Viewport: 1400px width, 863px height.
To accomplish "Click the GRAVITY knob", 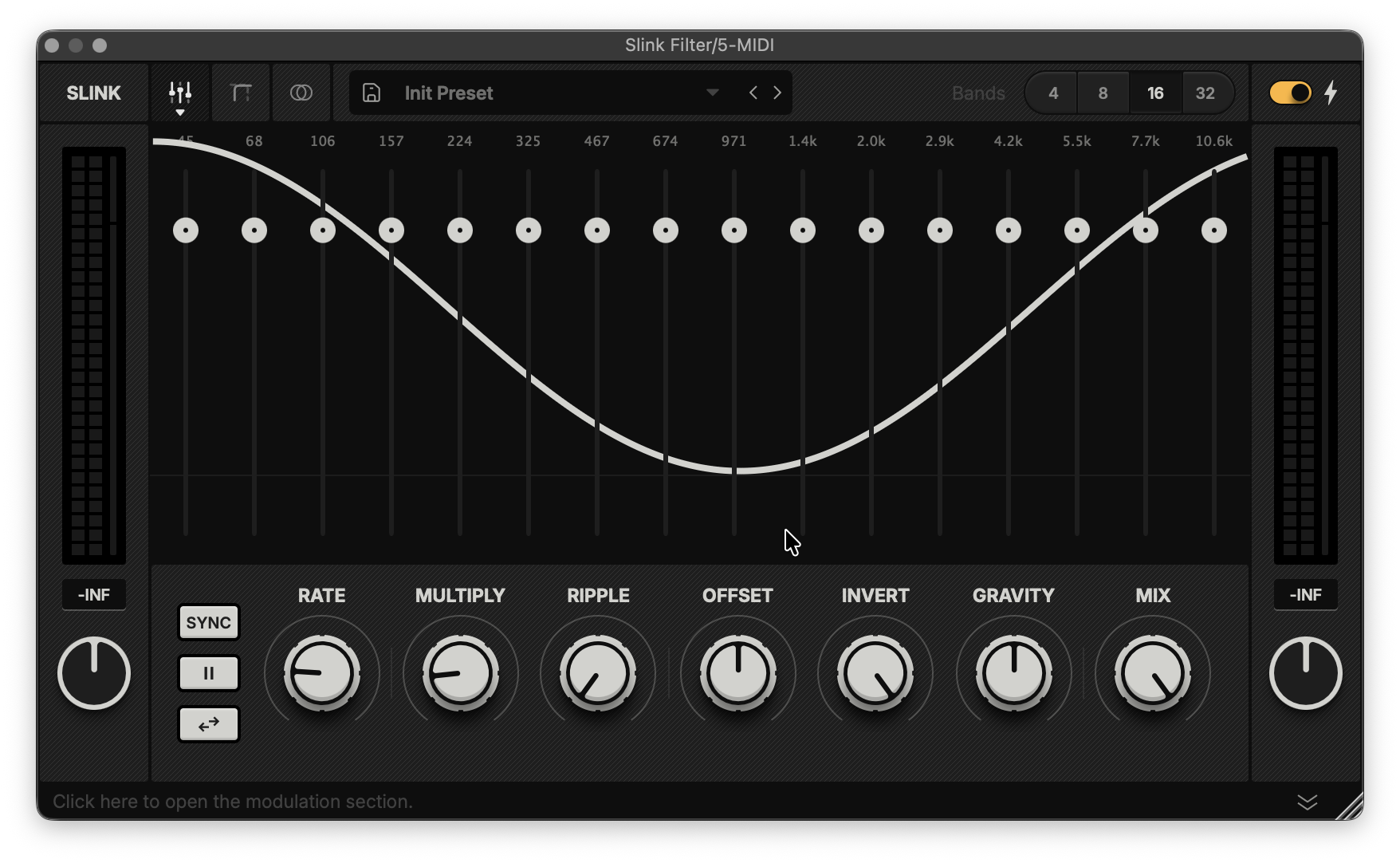I will [x=1014, y=673].
